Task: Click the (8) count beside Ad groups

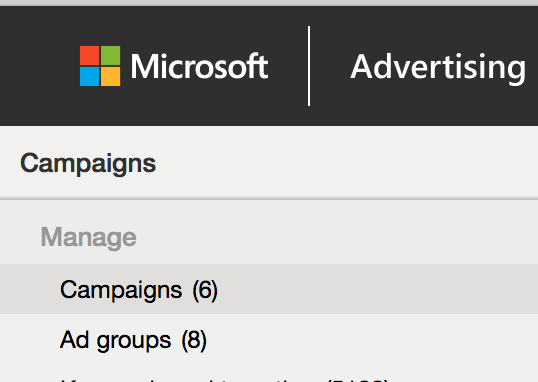Action: [x=194, y=340]
